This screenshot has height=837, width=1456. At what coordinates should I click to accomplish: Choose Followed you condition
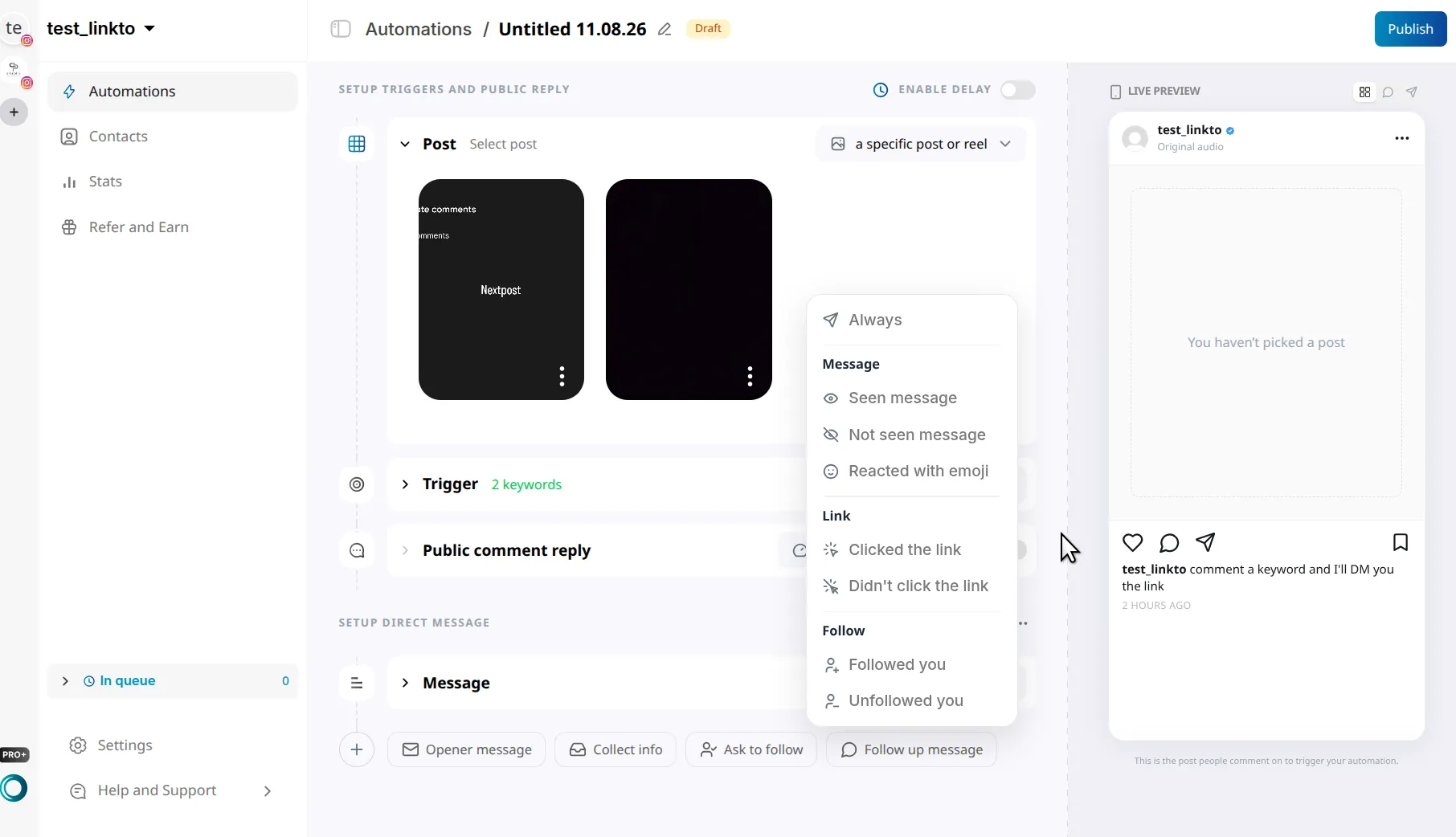click(x=911, y=664)
